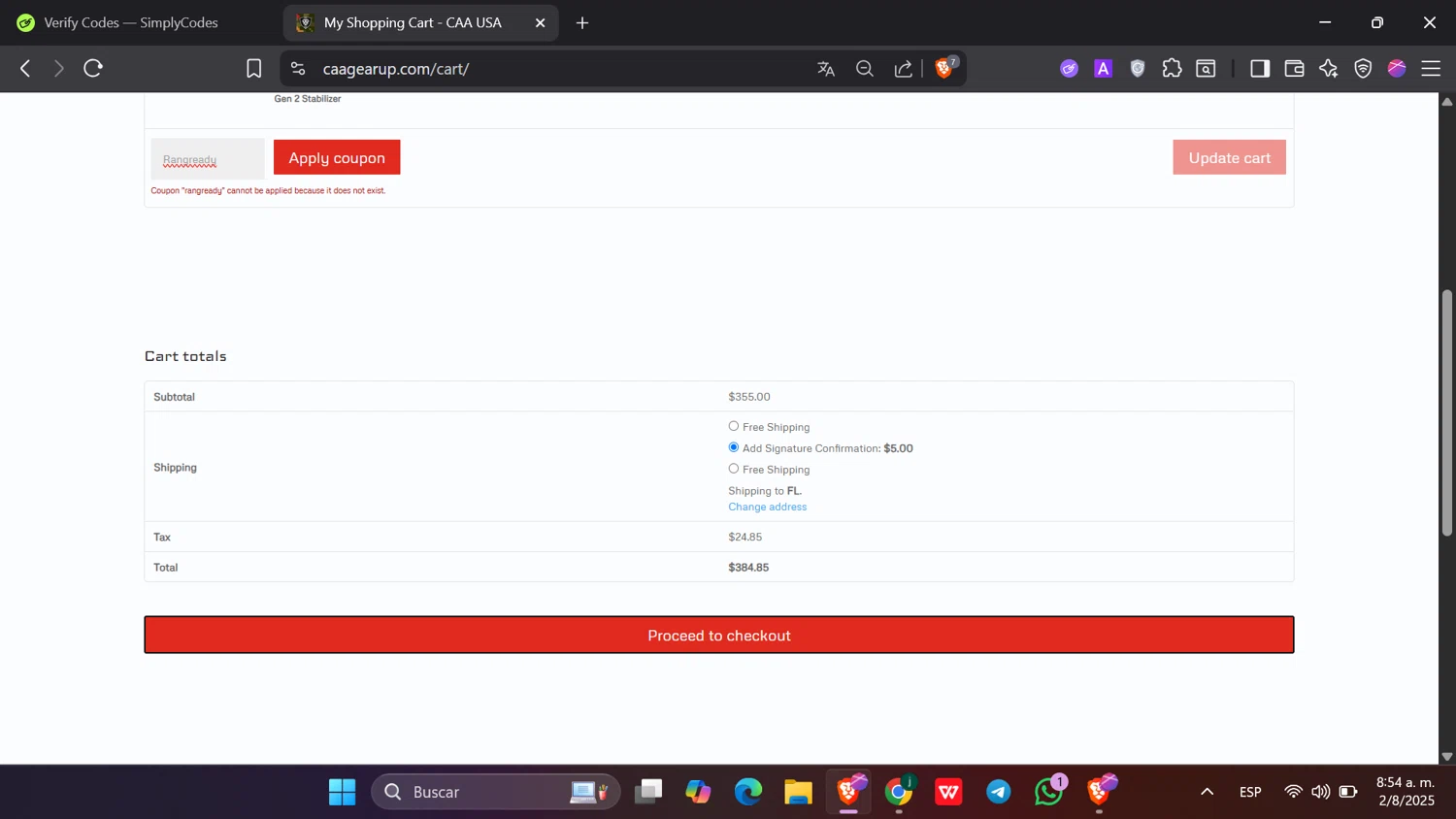The height and width of the screenshot is (819, 1456).
Task: Click the volume speaker tray icon
Action: pyautogui.click(x=1320, y=792)
